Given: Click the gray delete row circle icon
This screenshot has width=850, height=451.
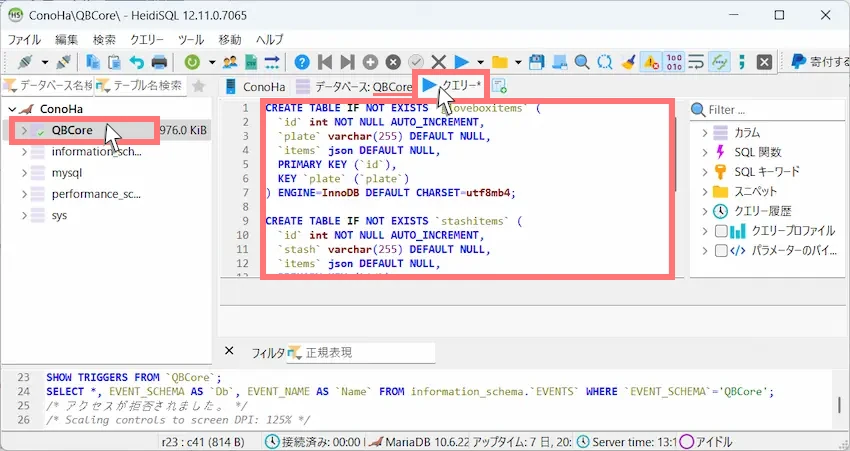Looking at the screenshot, I should [x=393, y=62].
